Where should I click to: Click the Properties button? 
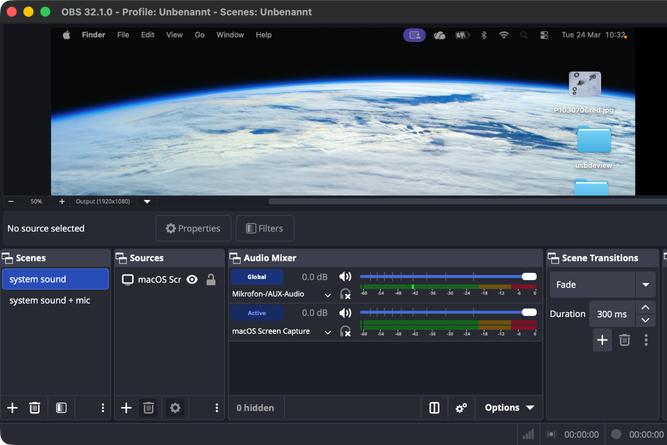coord(193,228)
